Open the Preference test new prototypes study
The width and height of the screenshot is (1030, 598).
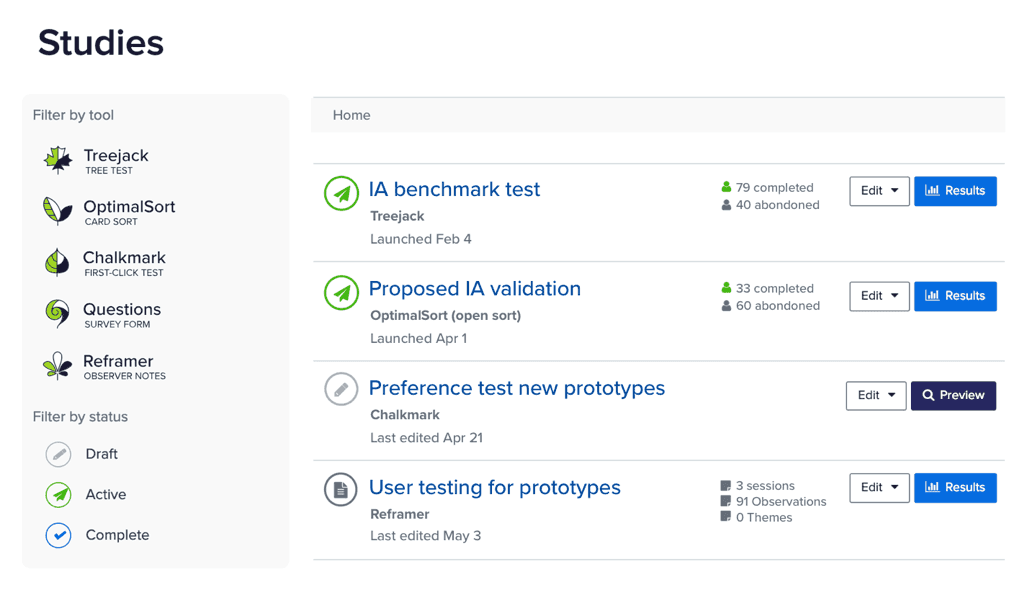[x=517, y=388]
